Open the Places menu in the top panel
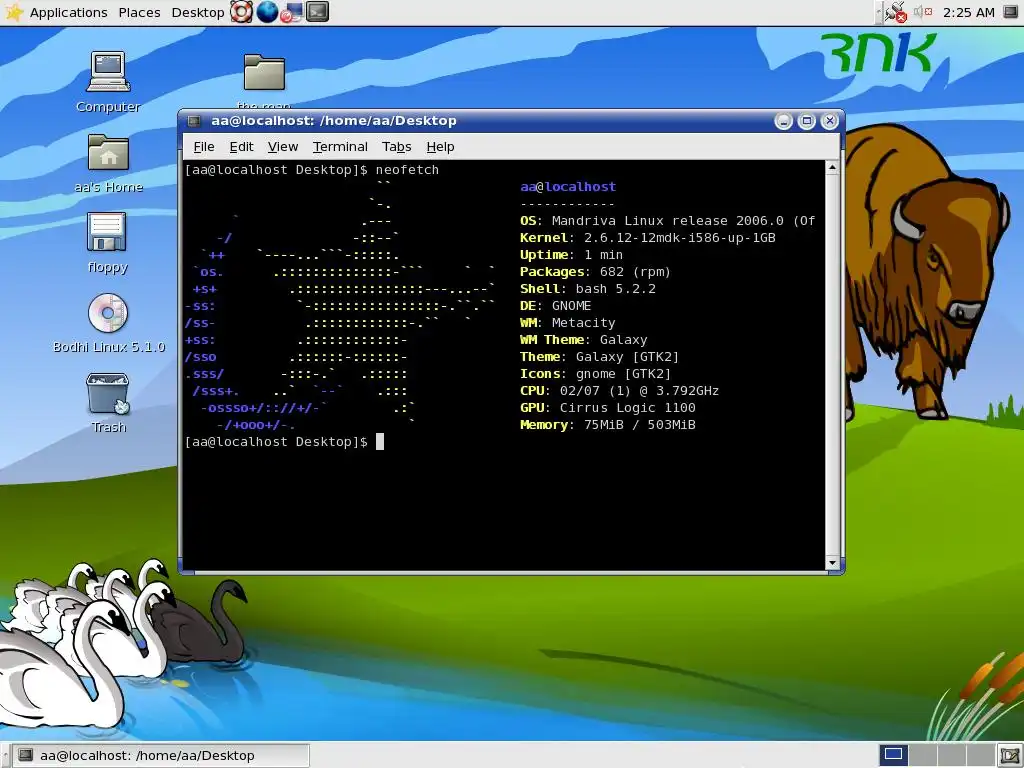This screenshot has width=1024, height=768. coord(139,12)
